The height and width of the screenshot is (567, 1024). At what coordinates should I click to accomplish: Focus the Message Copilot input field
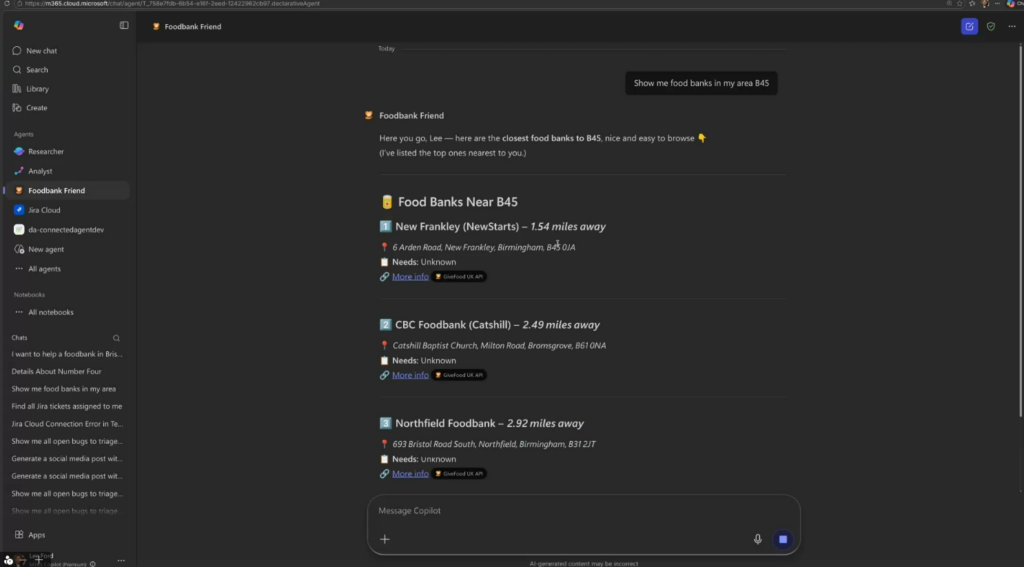583,511
